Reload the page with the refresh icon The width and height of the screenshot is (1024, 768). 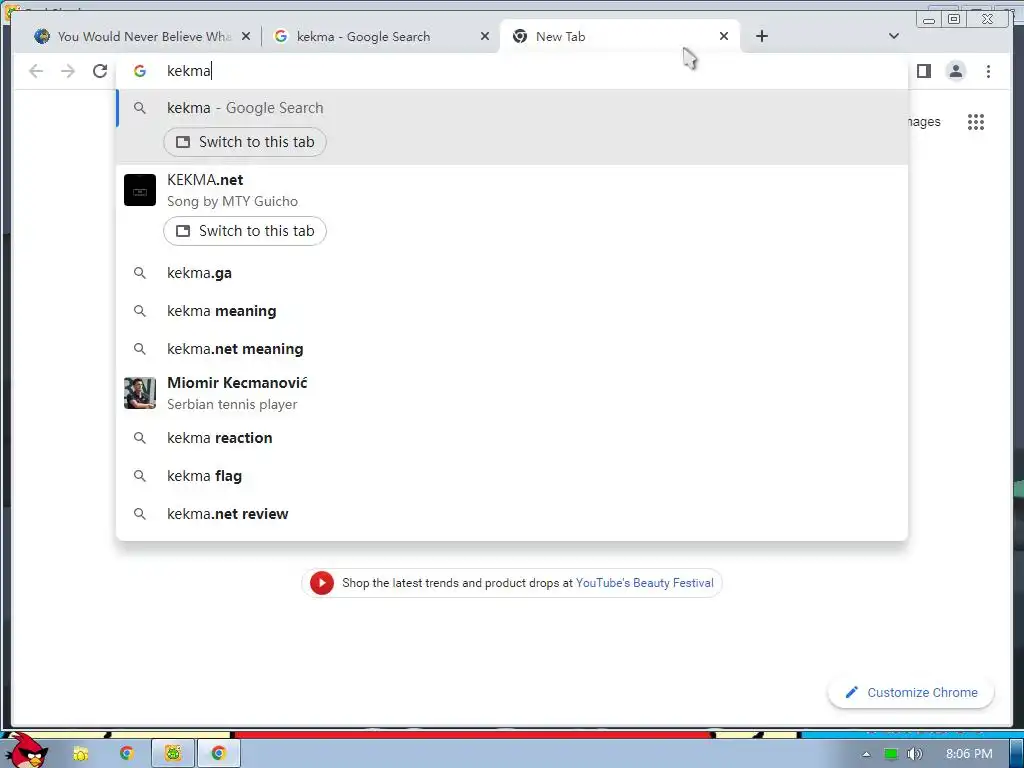100,71
